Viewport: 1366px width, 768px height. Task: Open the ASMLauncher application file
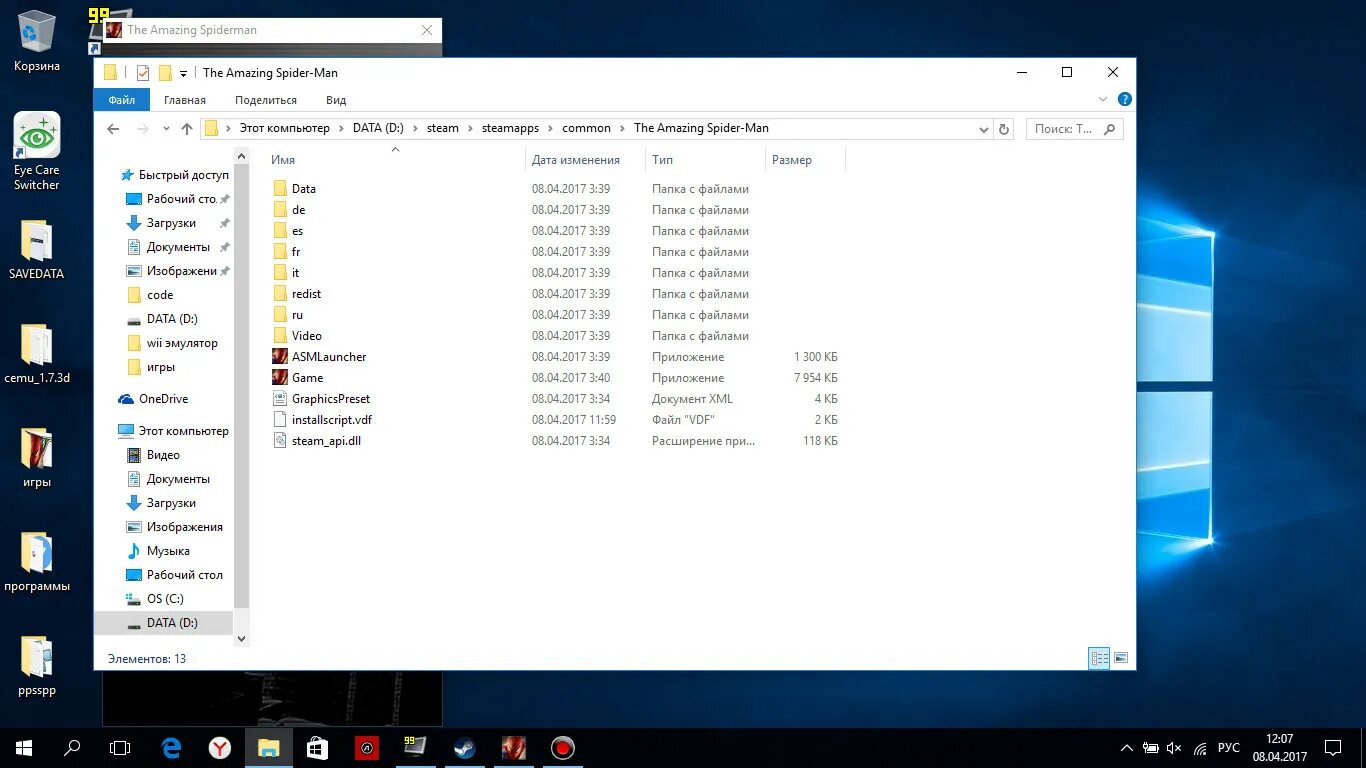tap(329, 357)
